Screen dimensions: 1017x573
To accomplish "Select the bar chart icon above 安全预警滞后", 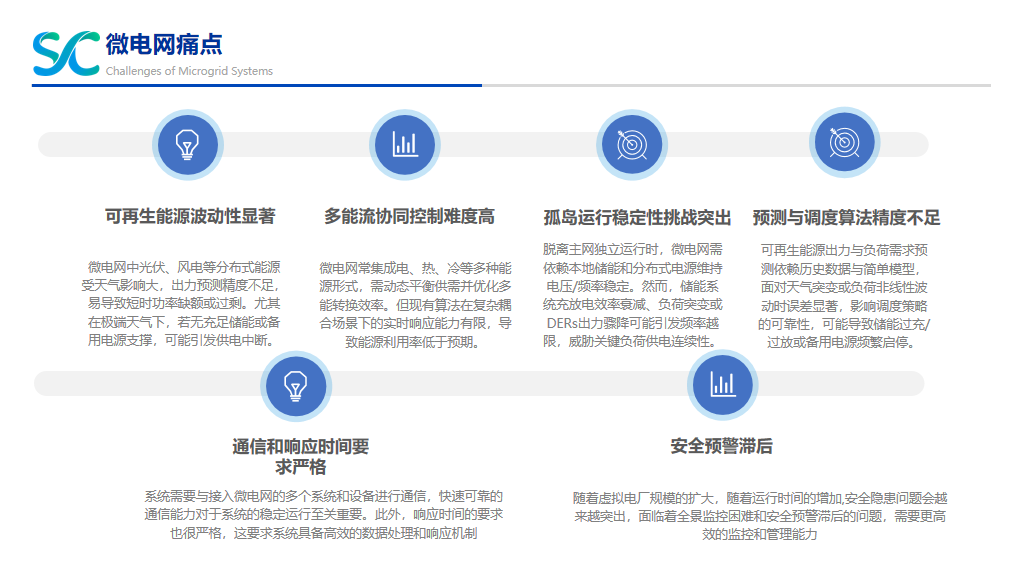I will click(722, 383).
